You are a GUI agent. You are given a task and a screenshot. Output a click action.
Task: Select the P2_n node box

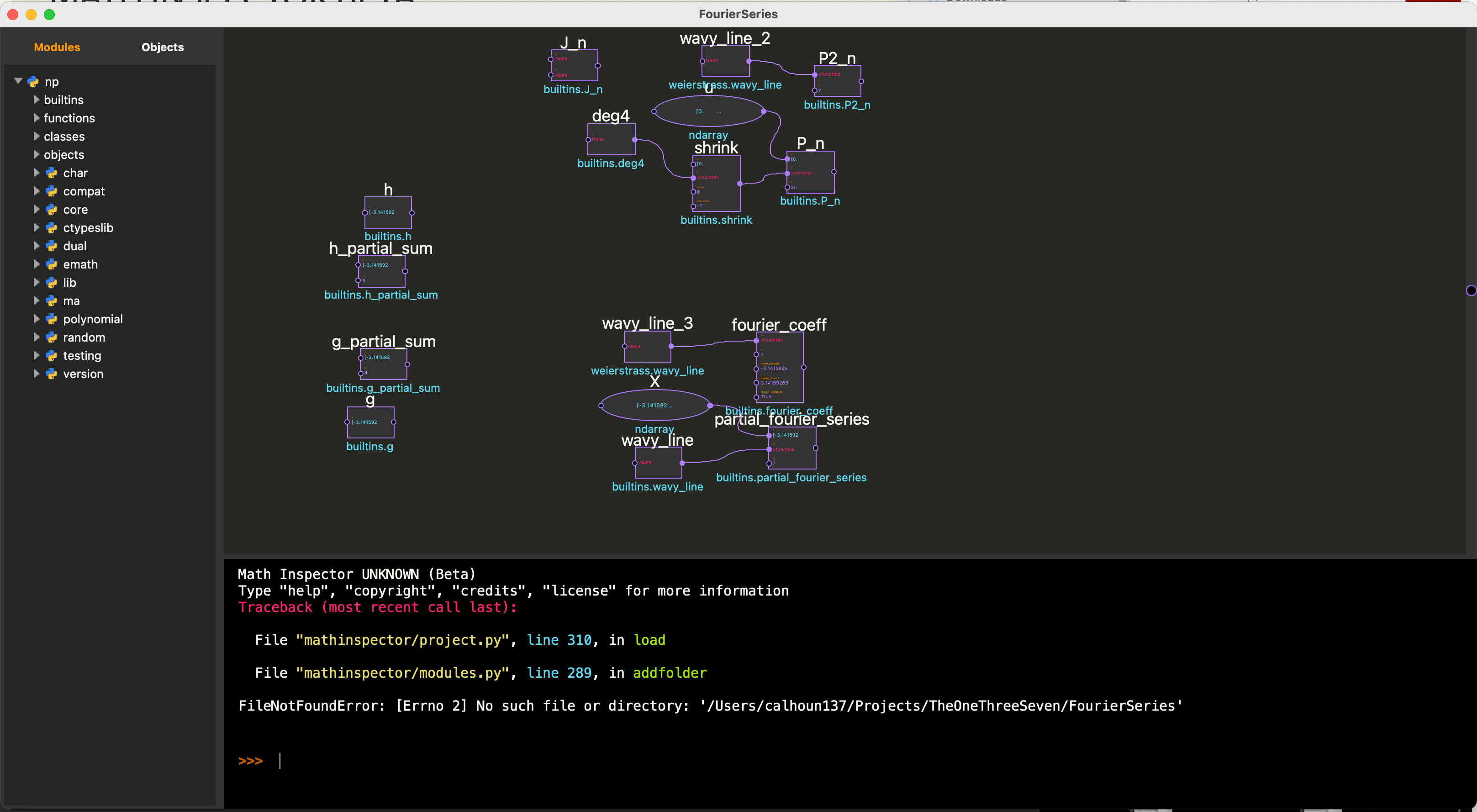pos(837,81)
